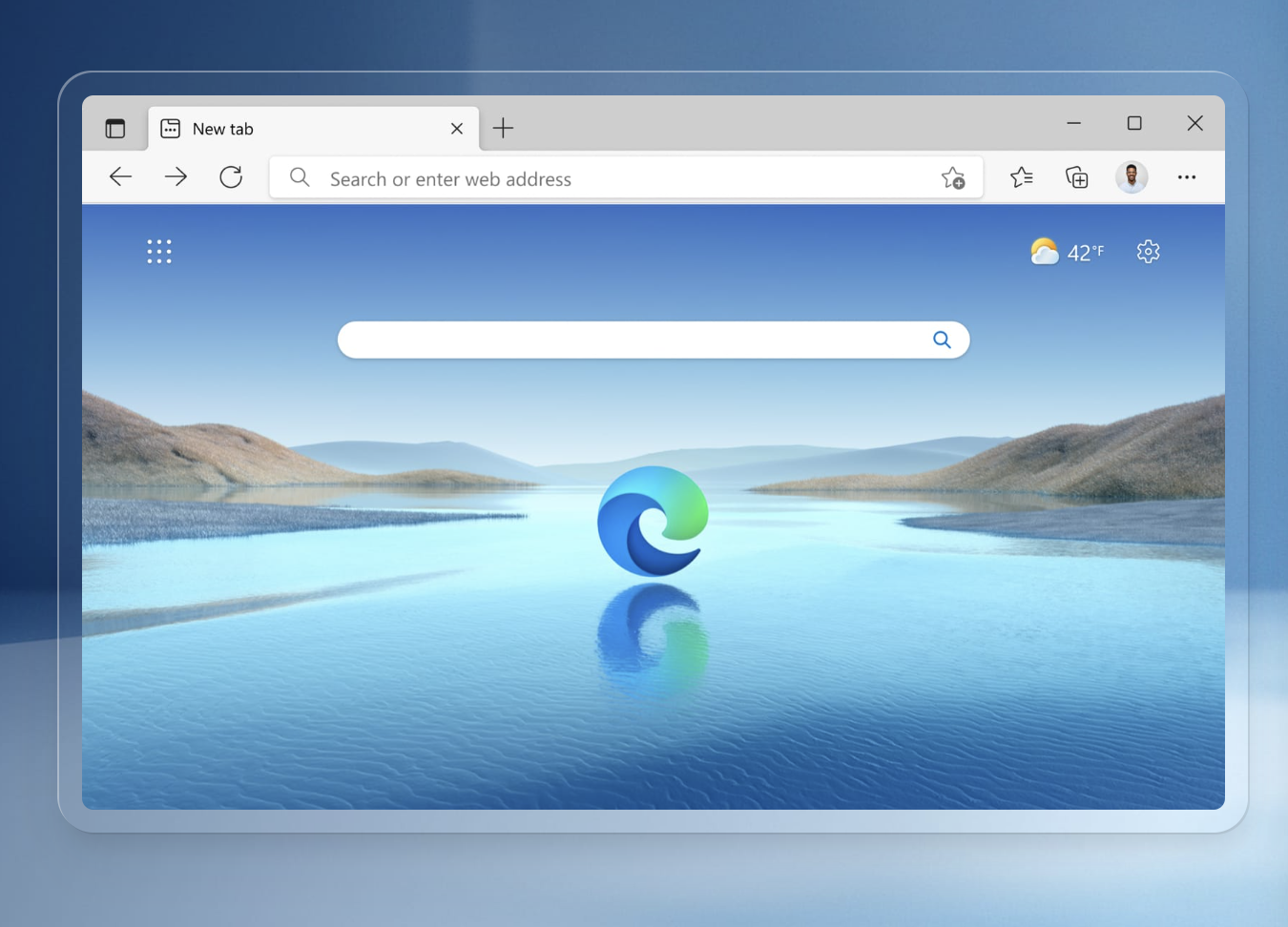
Task: Open the vertical tabs panel icon
Action: 115,129
